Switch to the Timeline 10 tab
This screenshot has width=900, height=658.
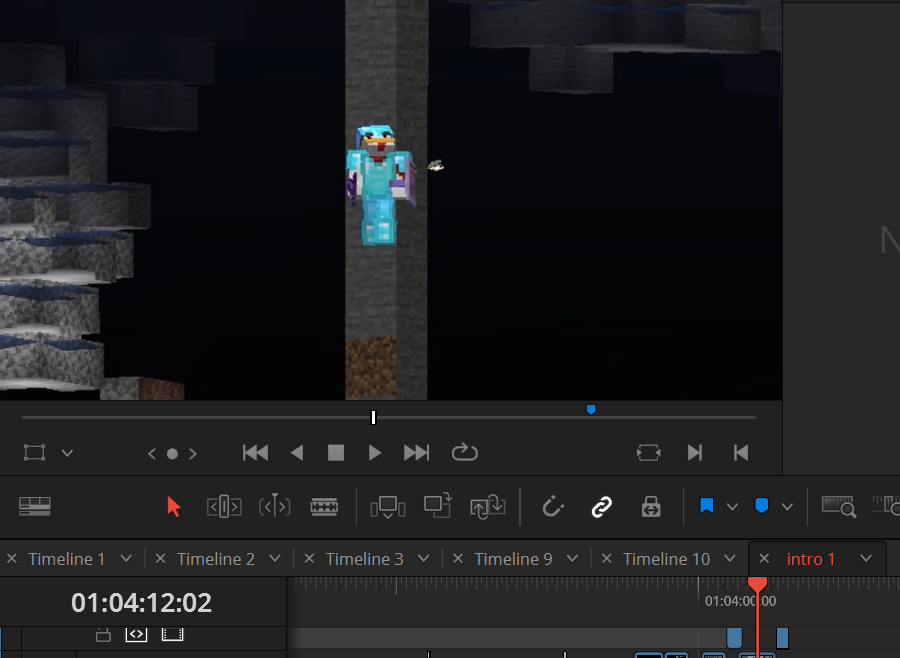(666, 559)
